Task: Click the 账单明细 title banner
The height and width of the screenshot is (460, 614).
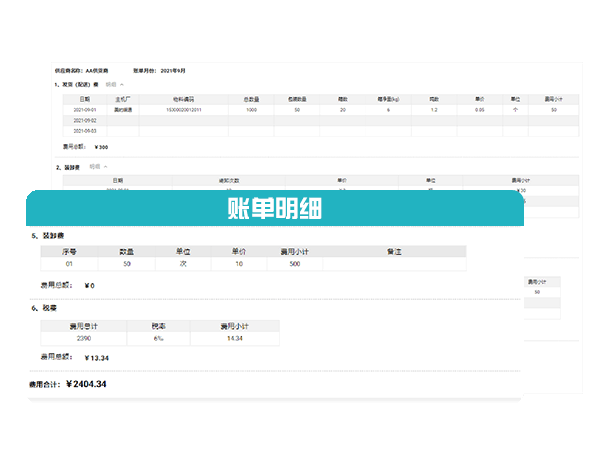Action: (x=274, y=211)
